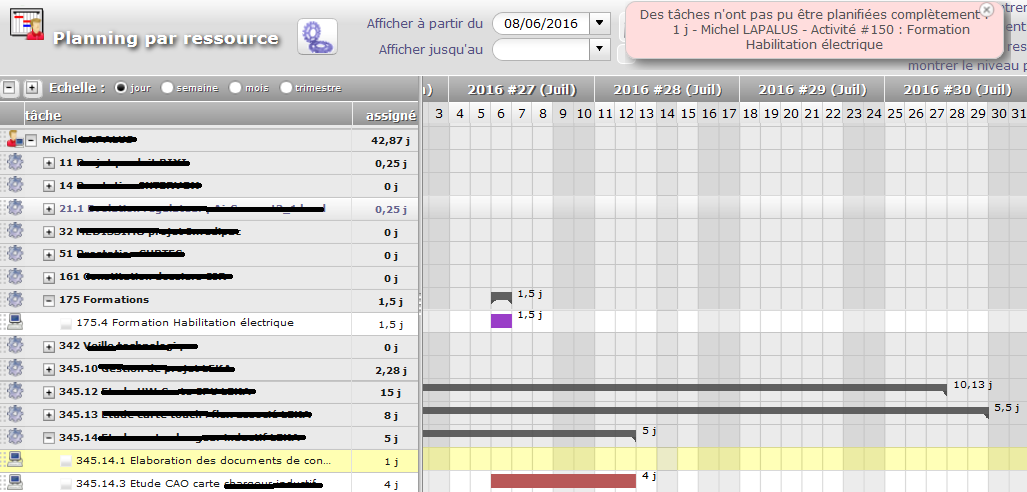
Task: Select the 'mois' scale option
Action: pos(236,88)
